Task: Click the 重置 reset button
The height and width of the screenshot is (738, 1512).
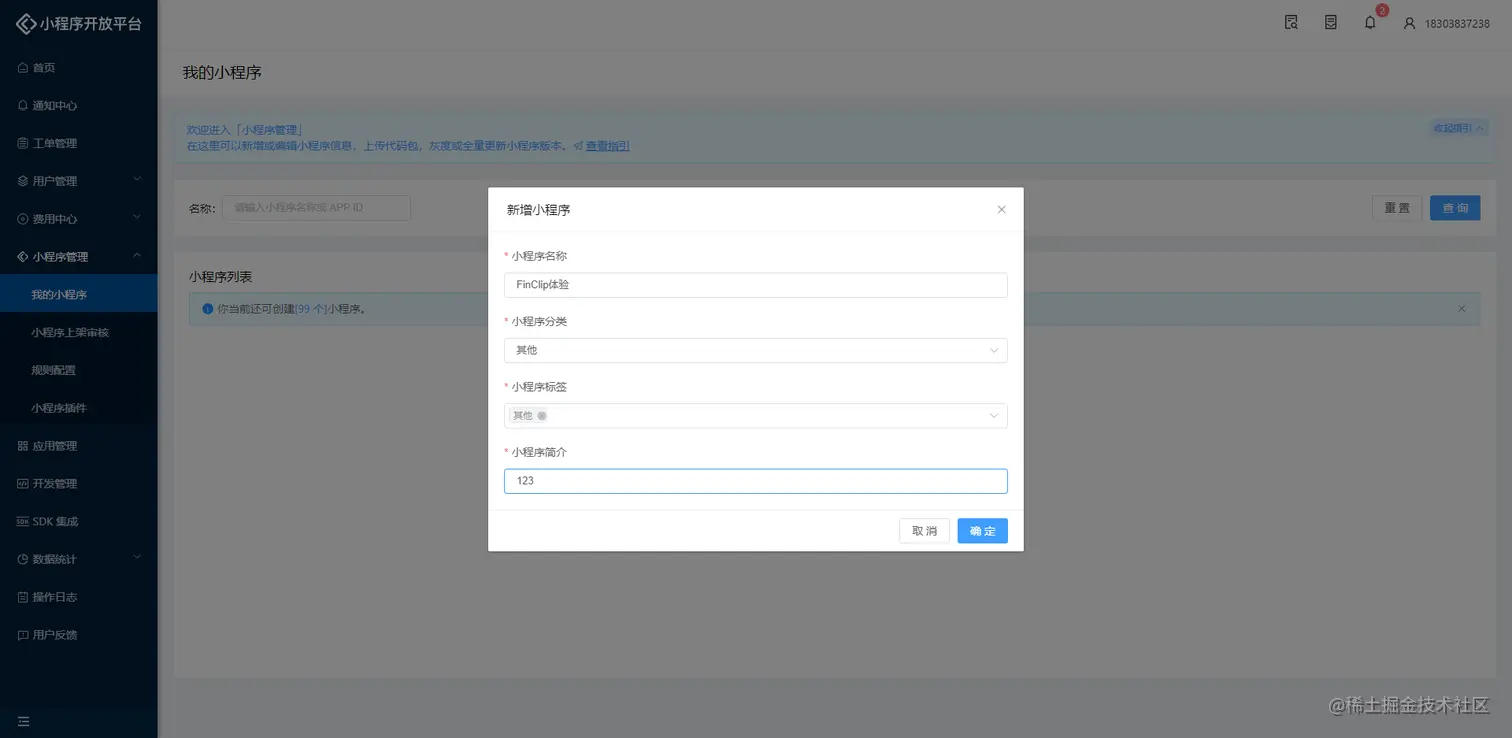Action: [1397, 208]
